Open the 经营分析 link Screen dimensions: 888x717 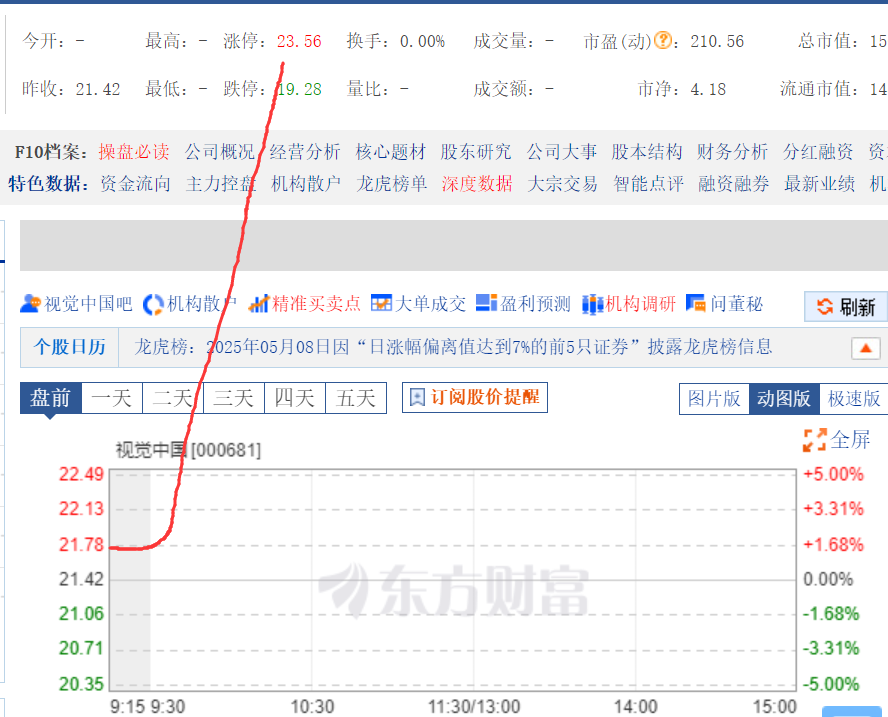[305, 152]
